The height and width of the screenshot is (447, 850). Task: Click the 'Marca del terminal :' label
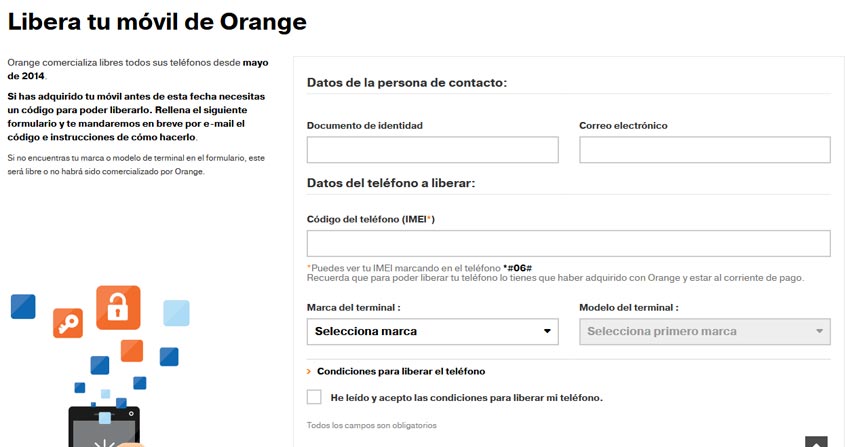coord(353,307)
